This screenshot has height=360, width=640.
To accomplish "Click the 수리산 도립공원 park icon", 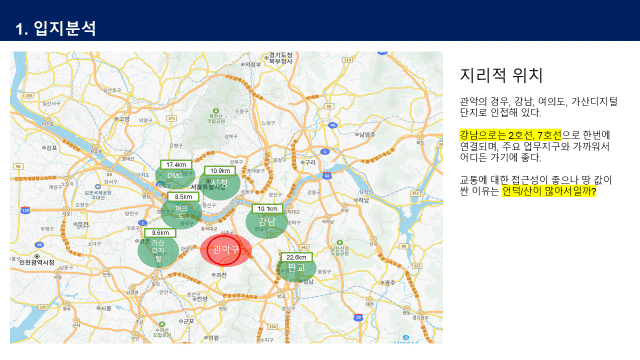I will [x=162, y=324].
